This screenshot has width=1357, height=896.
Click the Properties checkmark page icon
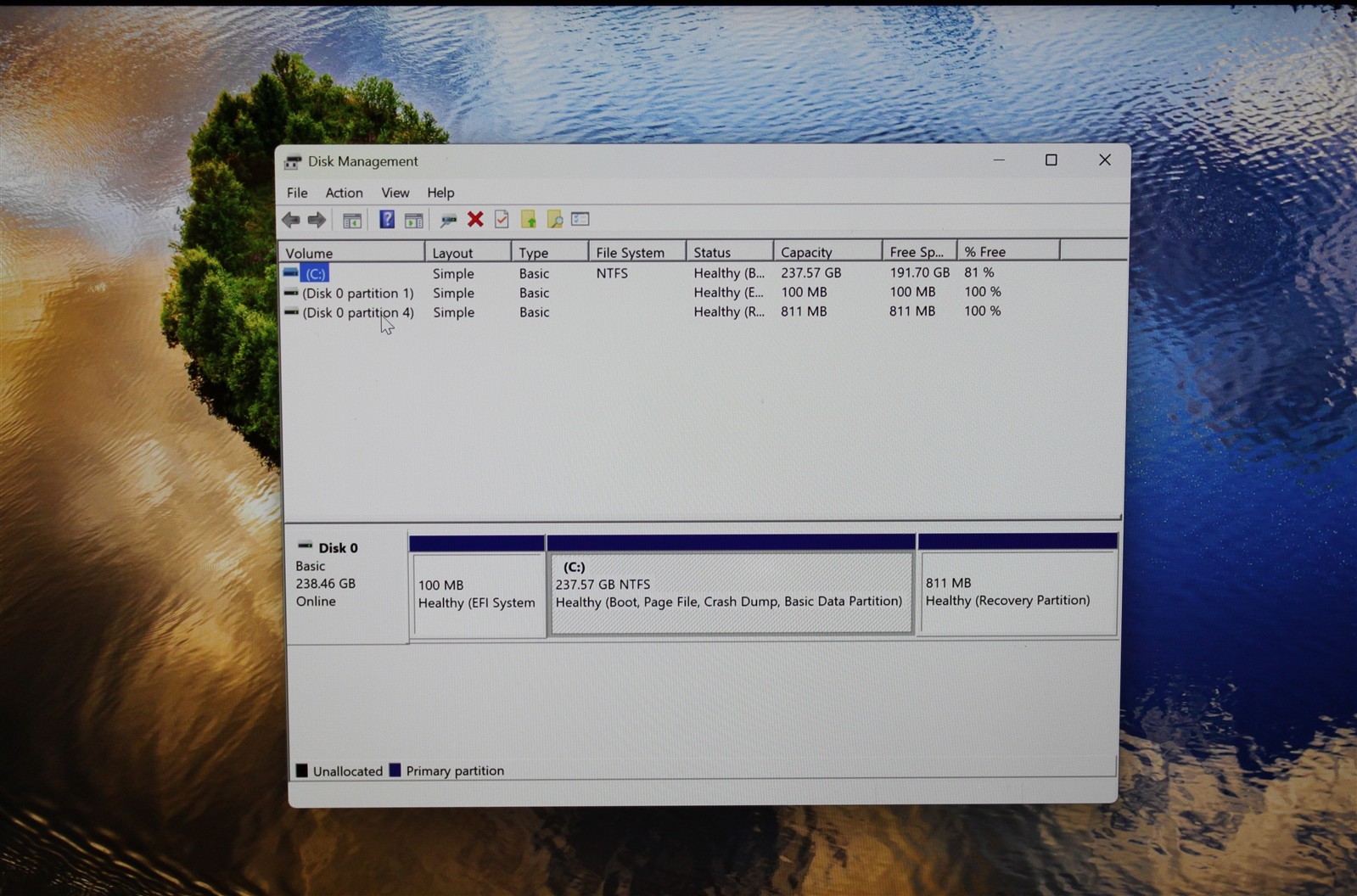coord(502,220)
